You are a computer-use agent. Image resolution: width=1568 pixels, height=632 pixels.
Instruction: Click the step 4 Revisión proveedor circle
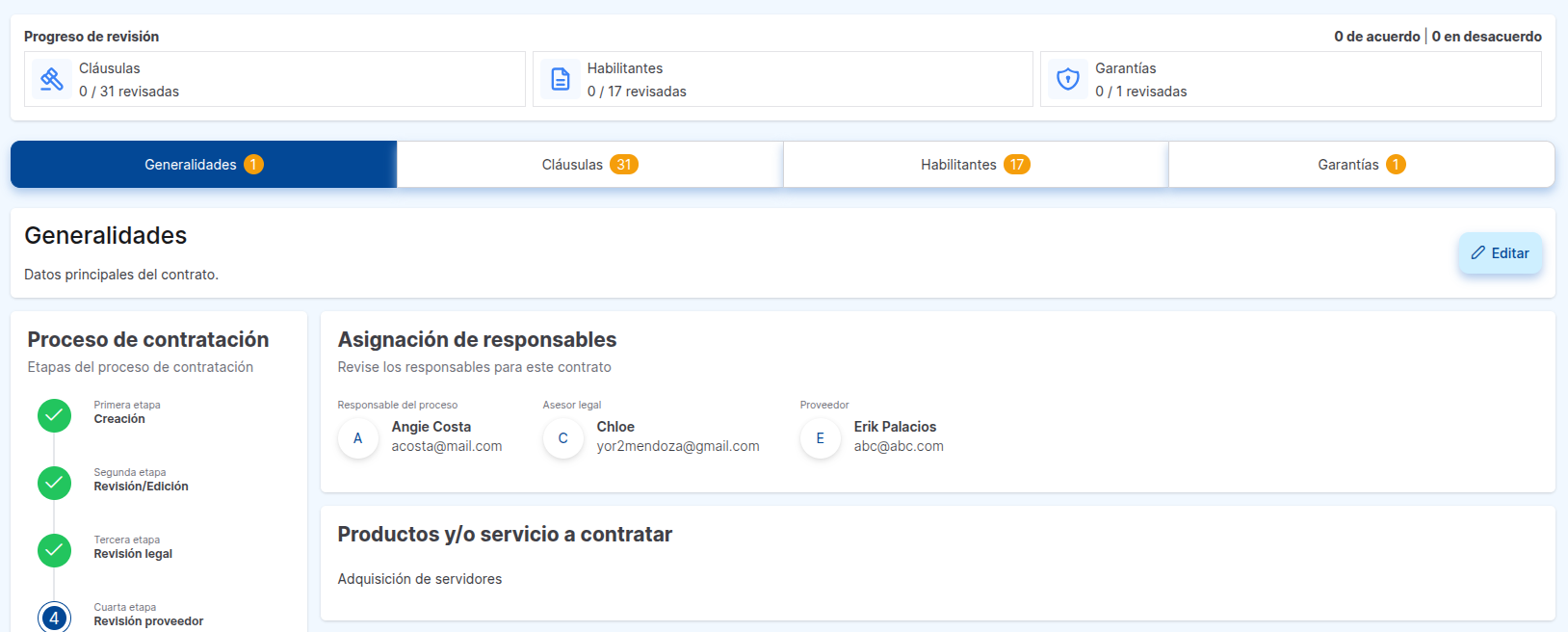tap(54, 618)
